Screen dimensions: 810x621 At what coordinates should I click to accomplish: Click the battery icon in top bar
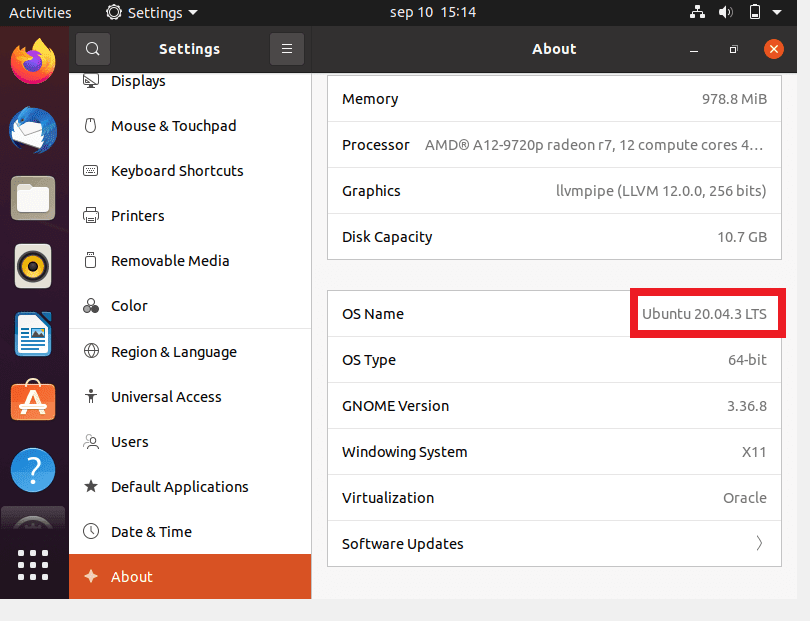point(755,12)
